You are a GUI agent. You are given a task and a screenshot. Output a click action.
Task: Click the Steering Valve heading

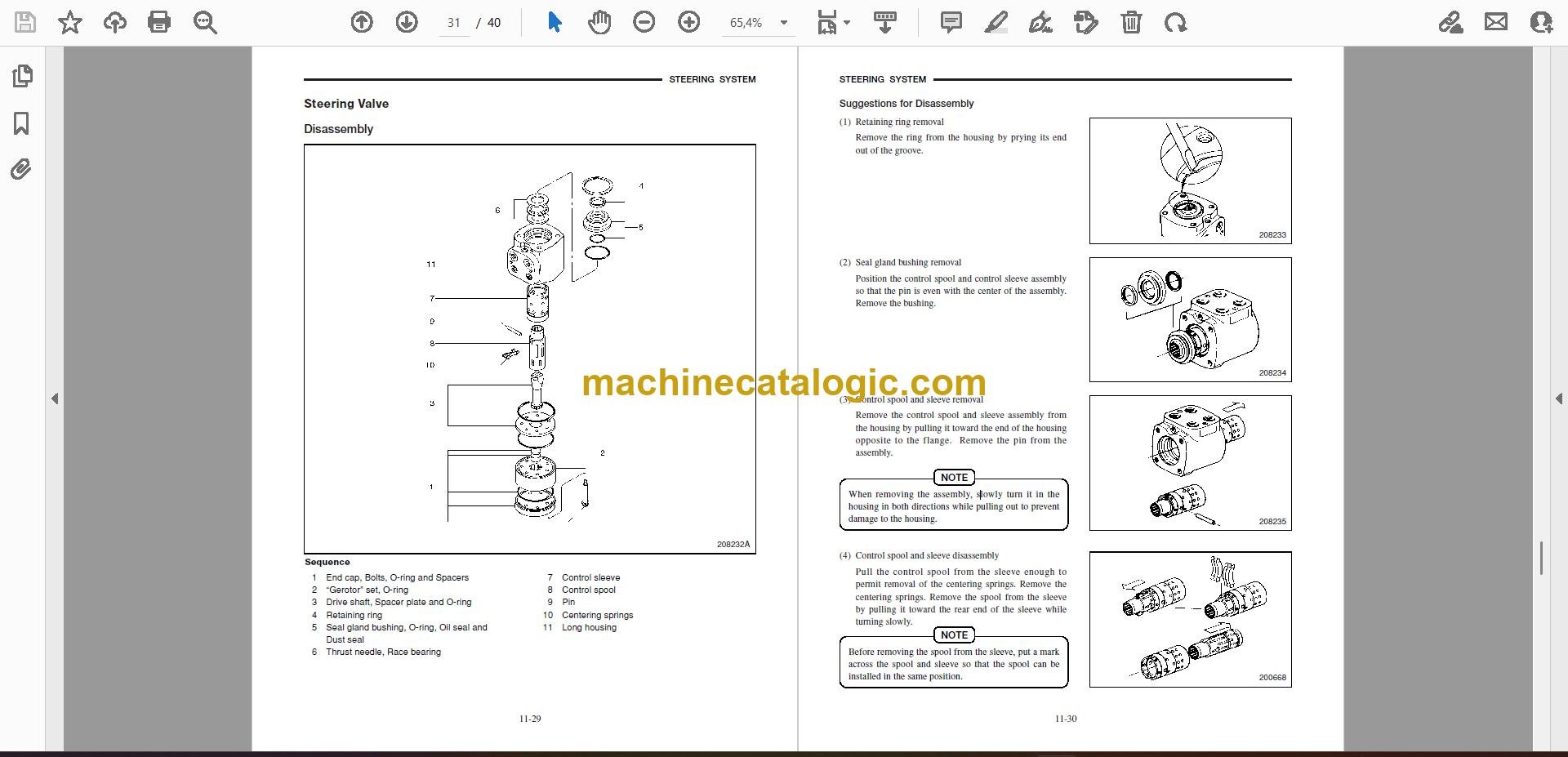point(346,104)
